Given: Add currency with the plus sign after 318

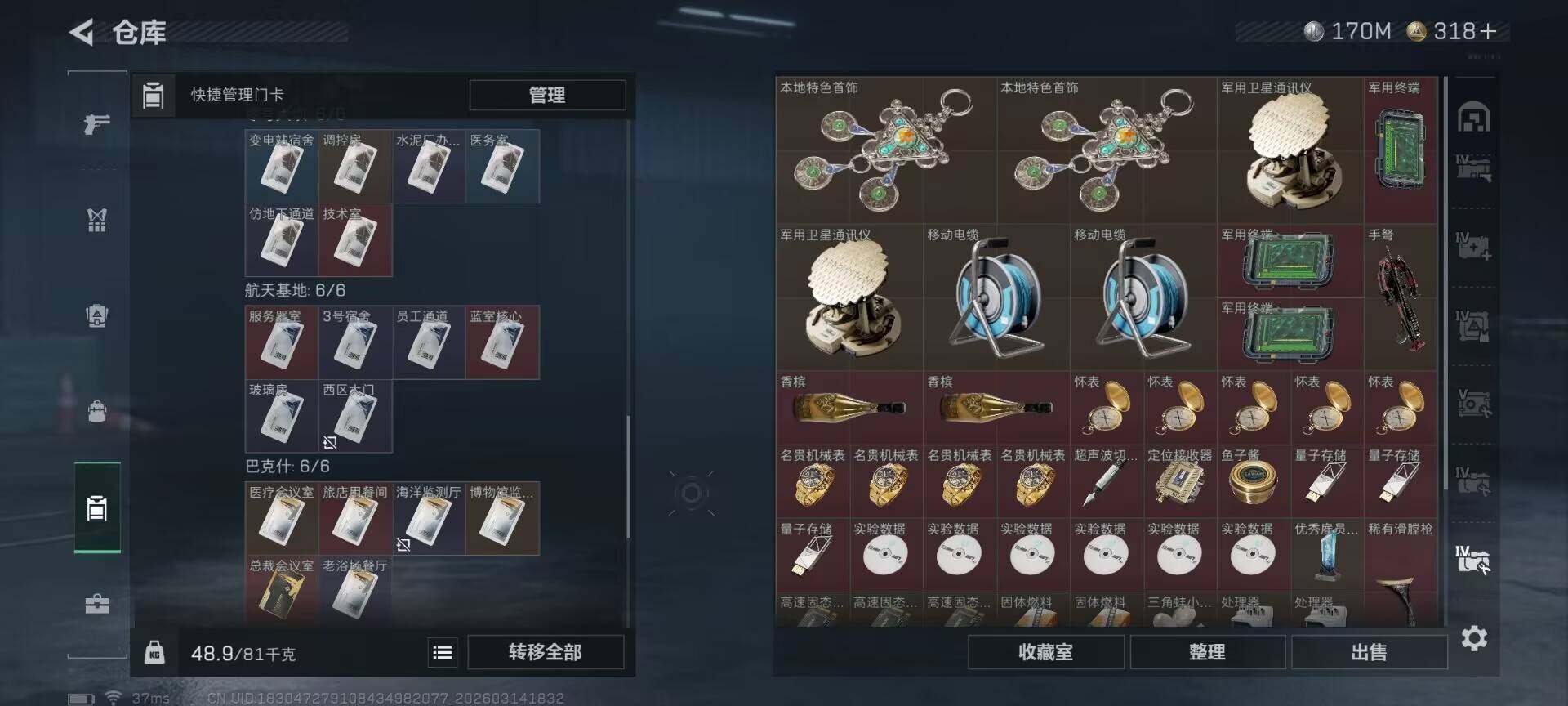Looking at the screenshot, I should 1488,31.
